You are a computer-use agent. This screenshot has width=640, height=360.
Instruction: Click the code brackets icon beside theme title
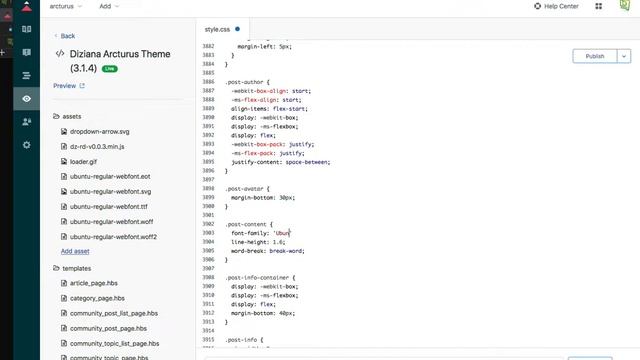pos(60,53)
